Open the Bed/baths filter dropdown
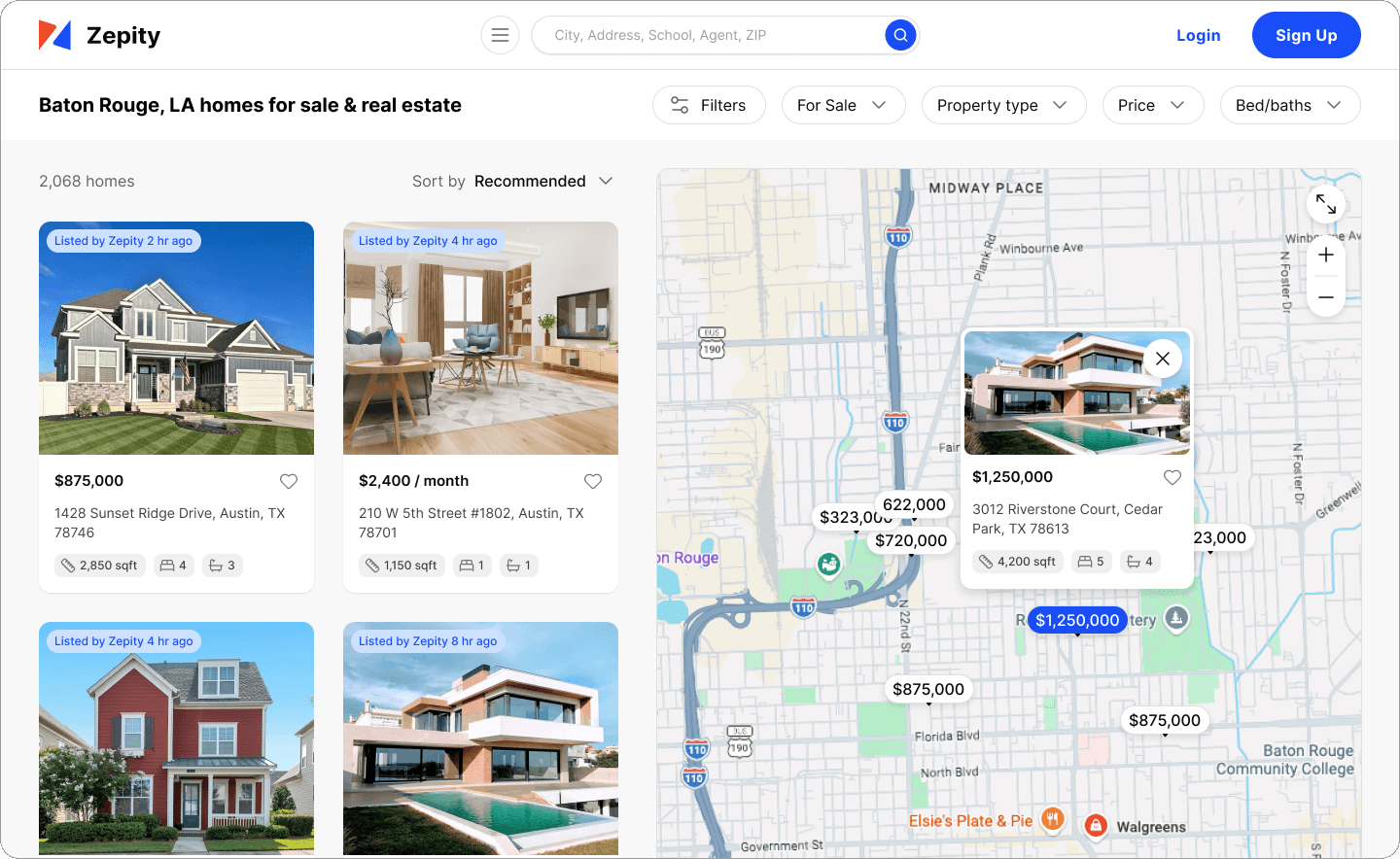The height and width of the screenshot is (859, 1400). [x=1290, y=105]
